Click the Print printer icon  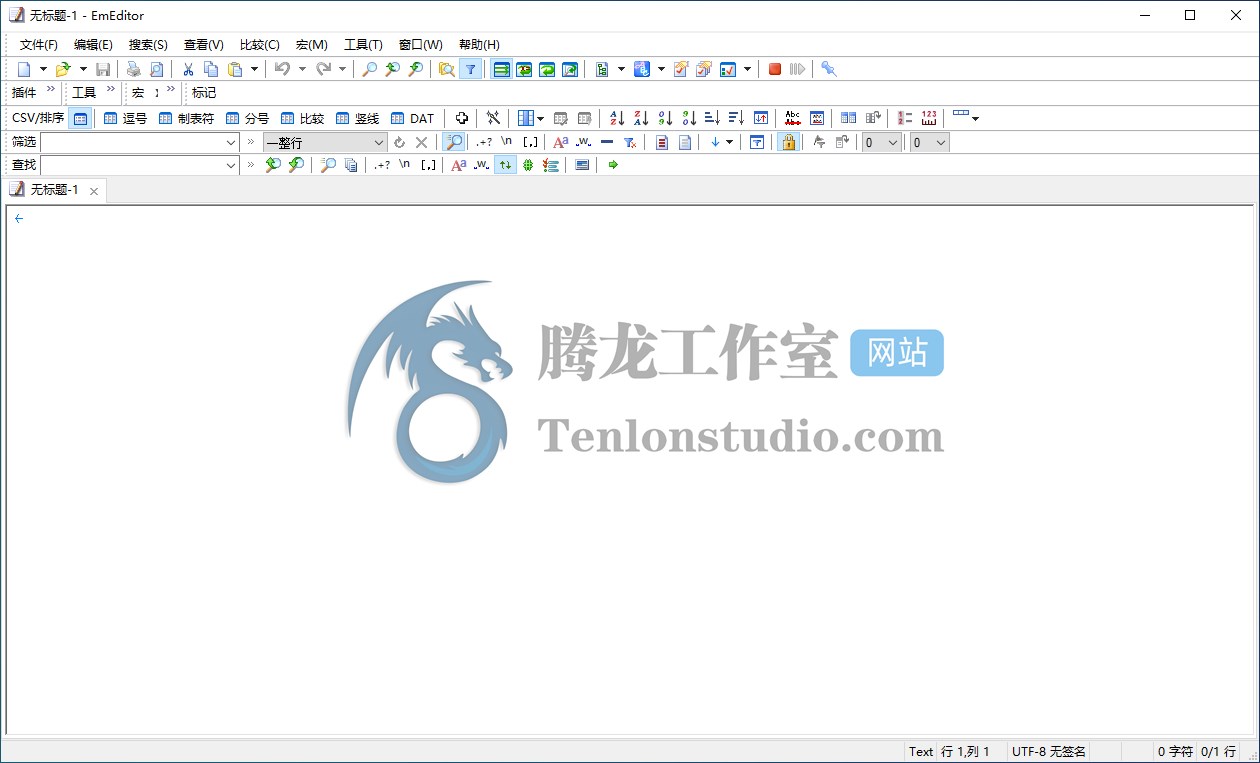pyautogui.click(x=133, y=69)
